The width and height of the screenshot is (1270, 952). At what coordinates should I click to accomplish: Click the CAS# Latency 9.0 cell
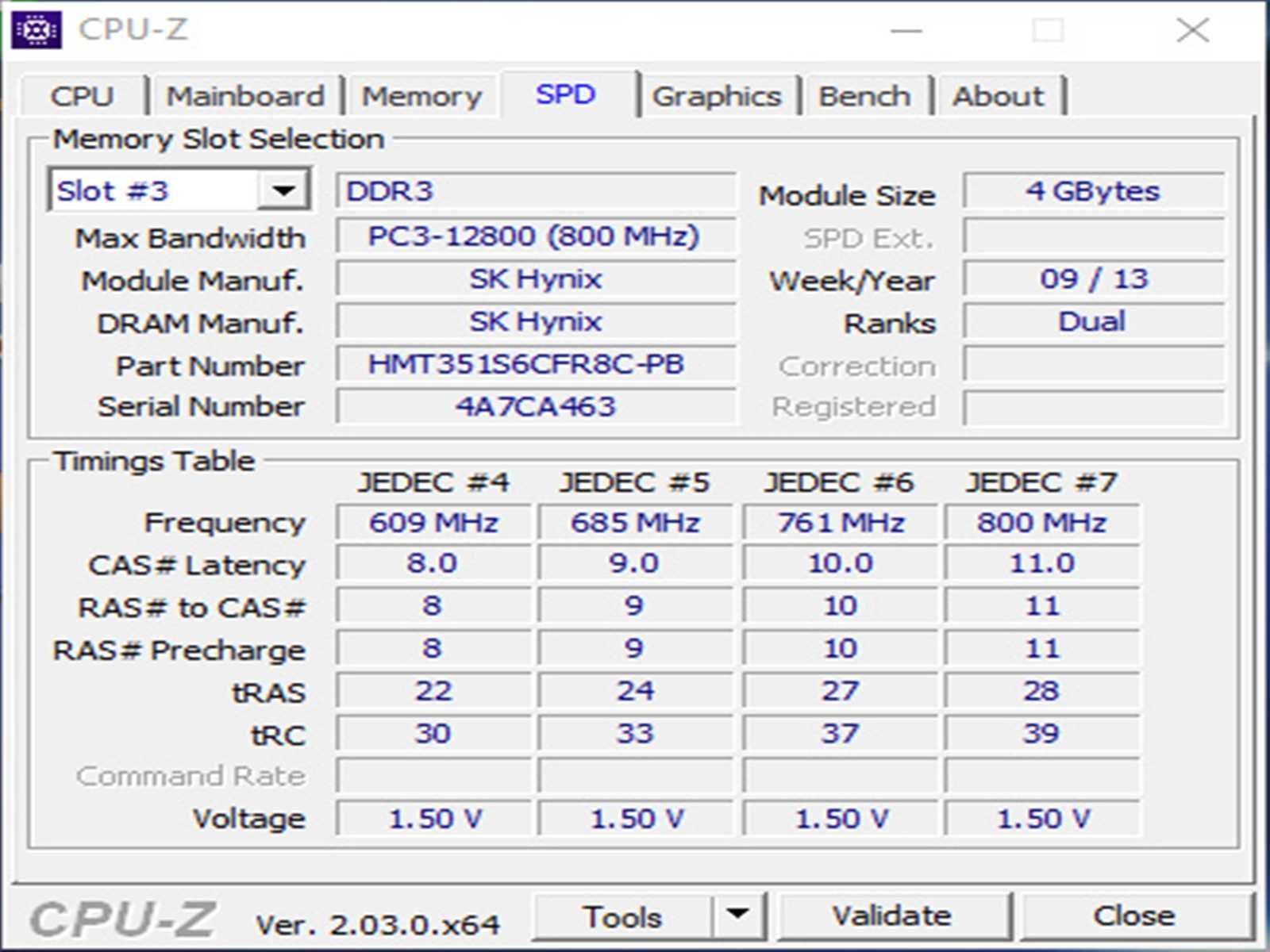pyautogui.click(x=635, y=563)
